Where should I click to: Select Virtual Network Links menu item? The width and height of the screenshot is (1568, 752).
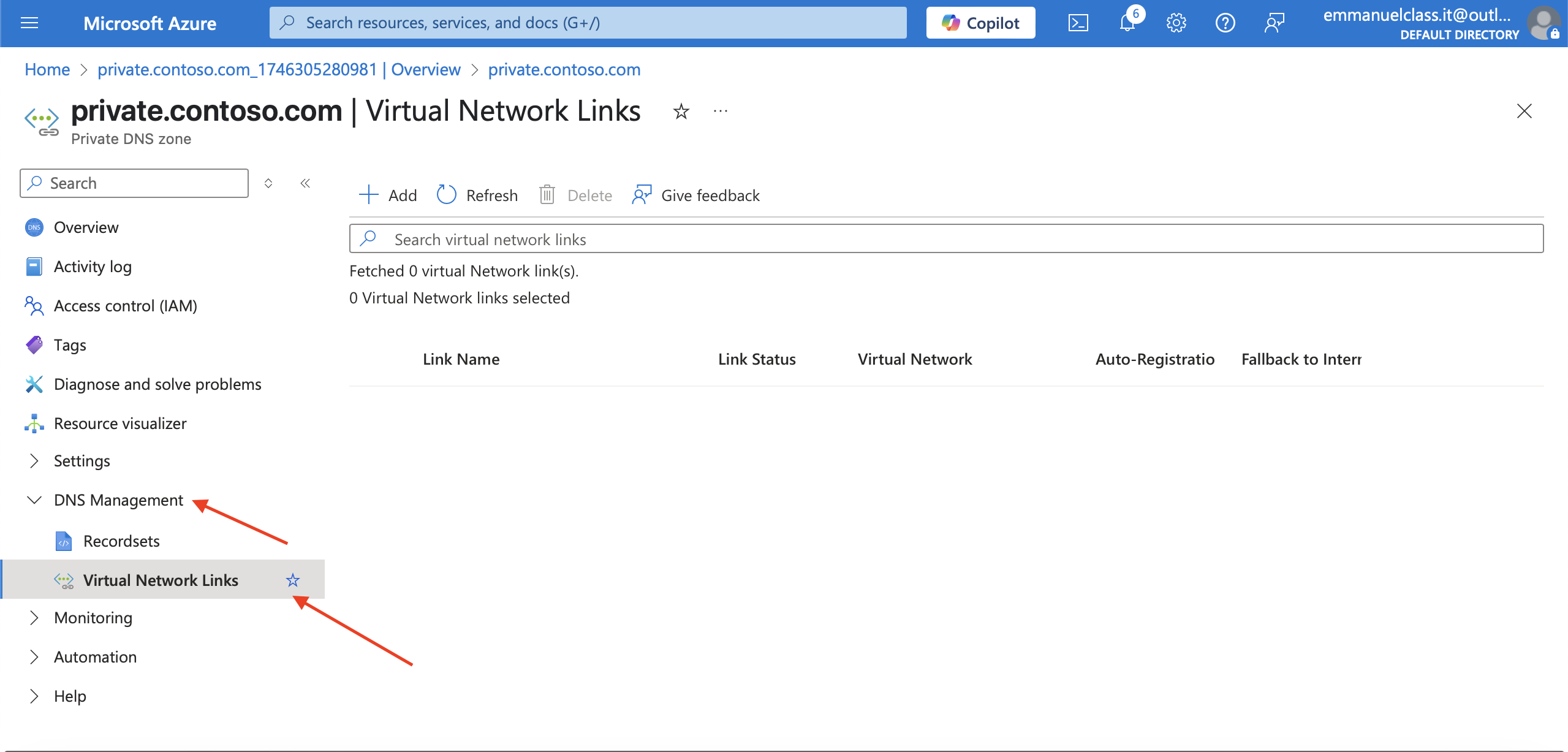(162, 580)
